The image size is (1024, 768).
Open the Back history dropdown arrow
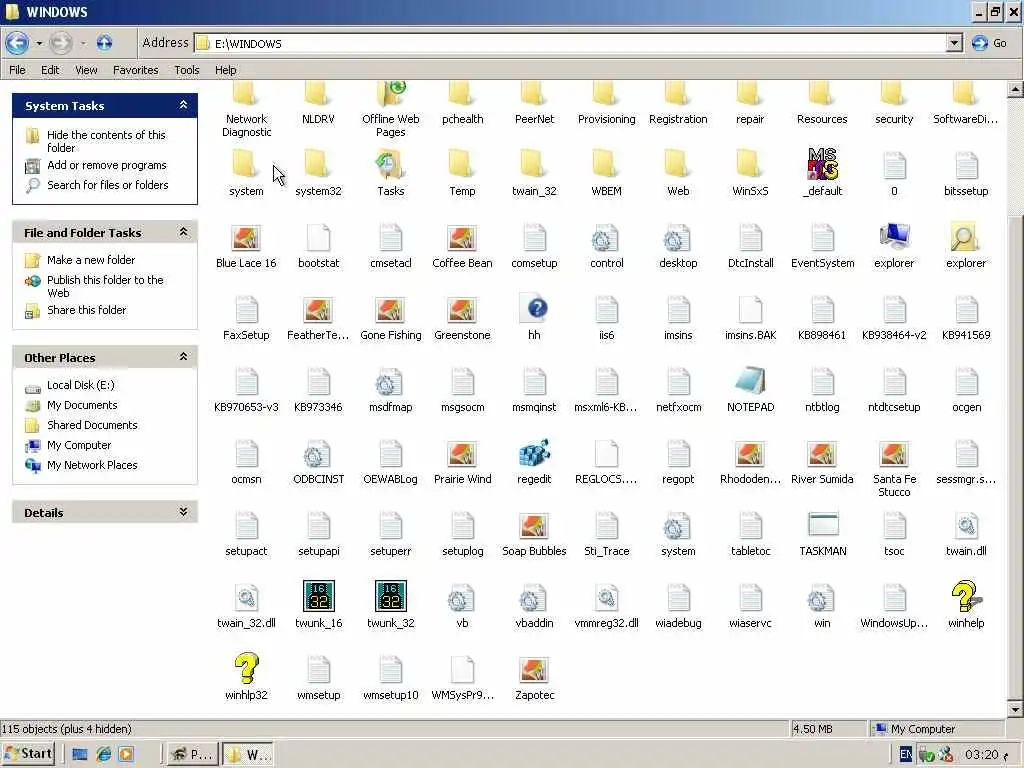point(39,44)
